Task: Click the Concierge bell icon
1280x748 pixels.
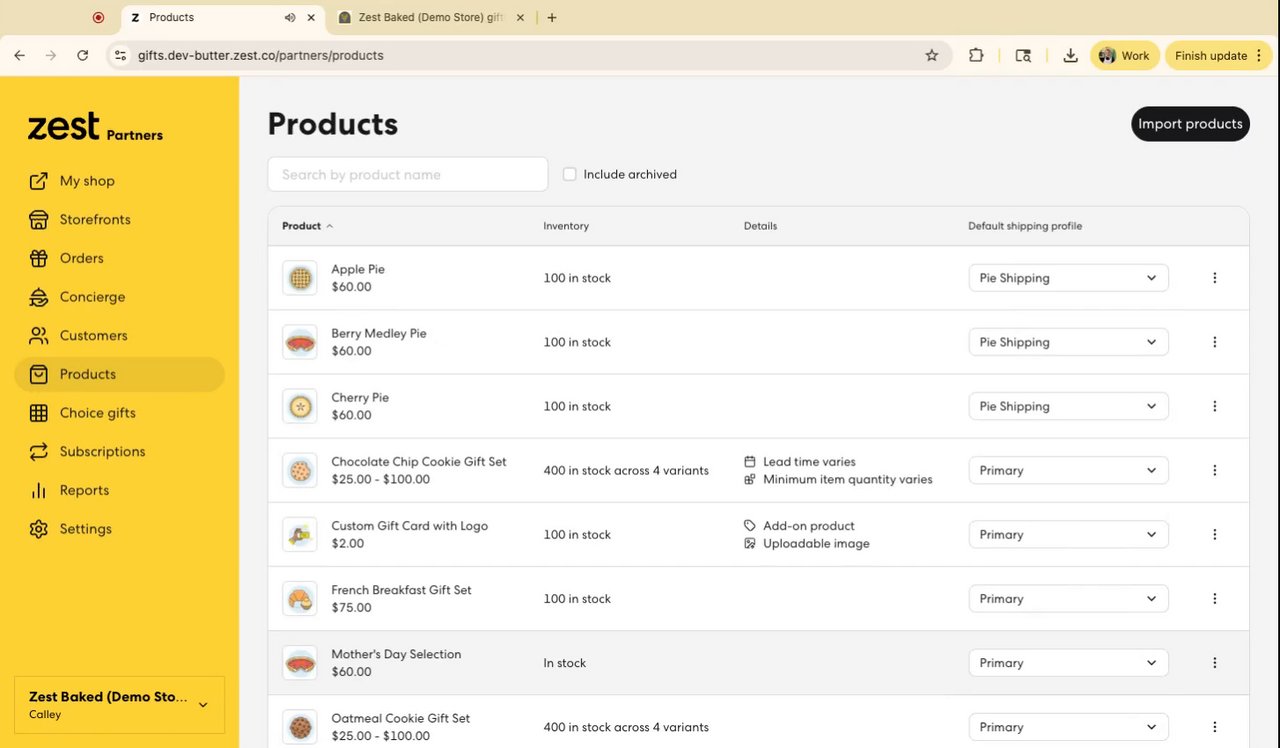Action: tap(39, 297)
